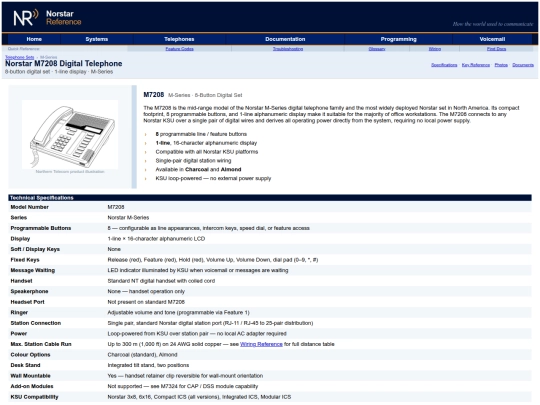Image resolution: width=540 pixels, height=405 pixels.
Task: Open the Home menu item
Action: (x=34, y=39)
